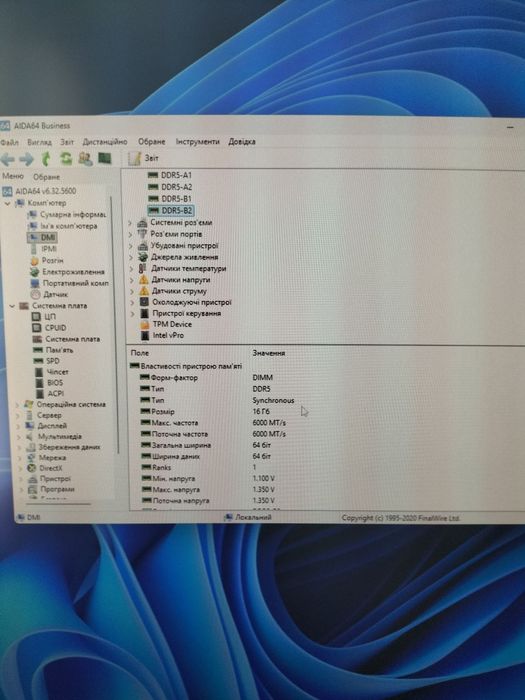Click the green Up arrow toolbar icon
This screenshot has height=700, width=525.
tap(46, 158)
